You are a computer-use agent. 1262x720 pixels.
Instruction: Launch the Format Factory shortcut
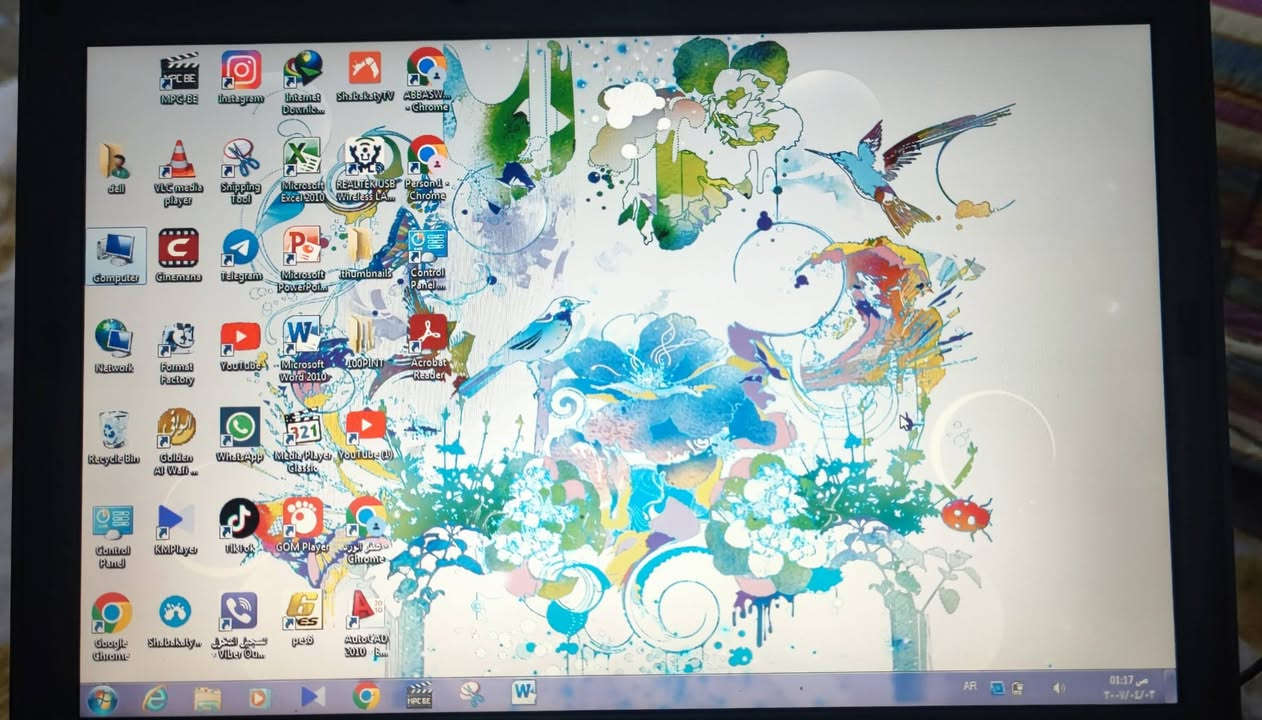[177, 353]
